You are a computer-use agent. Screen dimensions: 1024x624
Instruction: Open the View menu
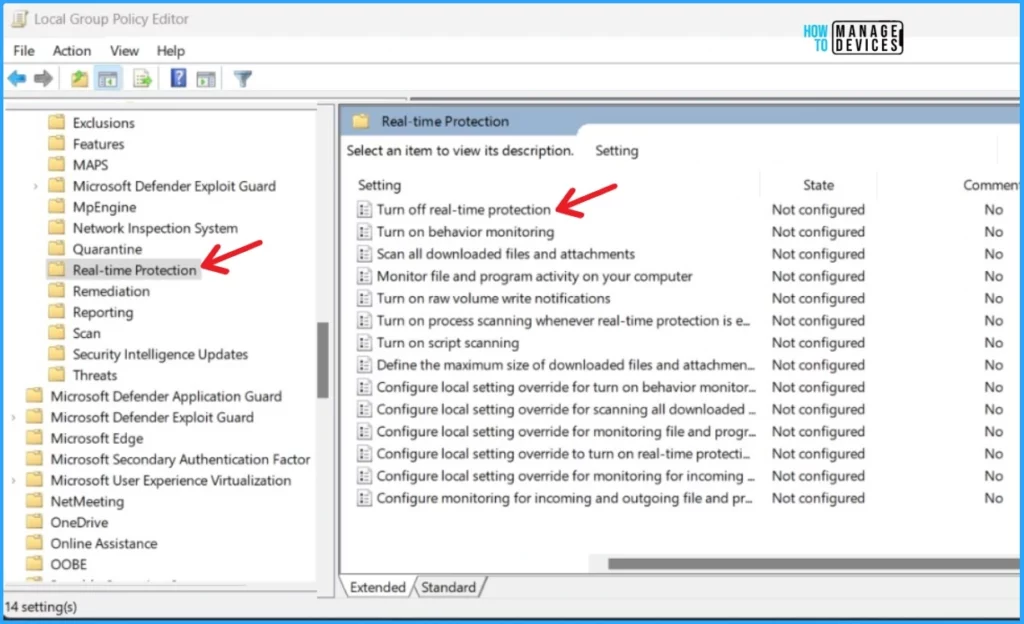coord(124,51)
